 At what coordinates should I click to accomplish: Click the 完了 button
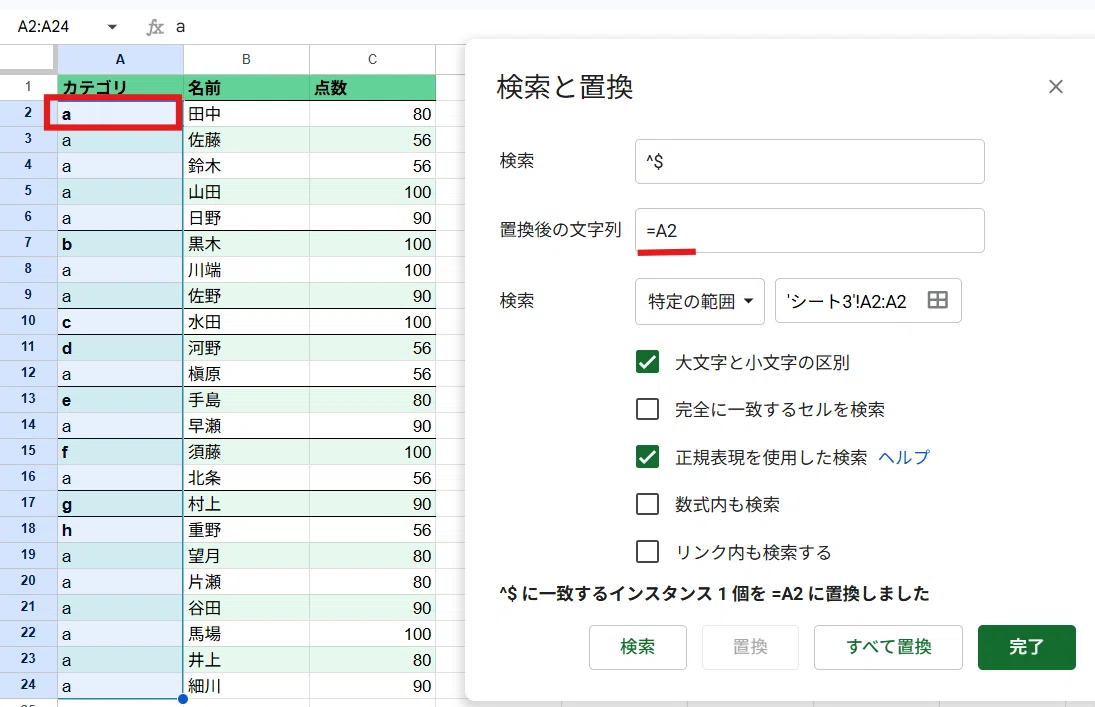click(1027, 647)
